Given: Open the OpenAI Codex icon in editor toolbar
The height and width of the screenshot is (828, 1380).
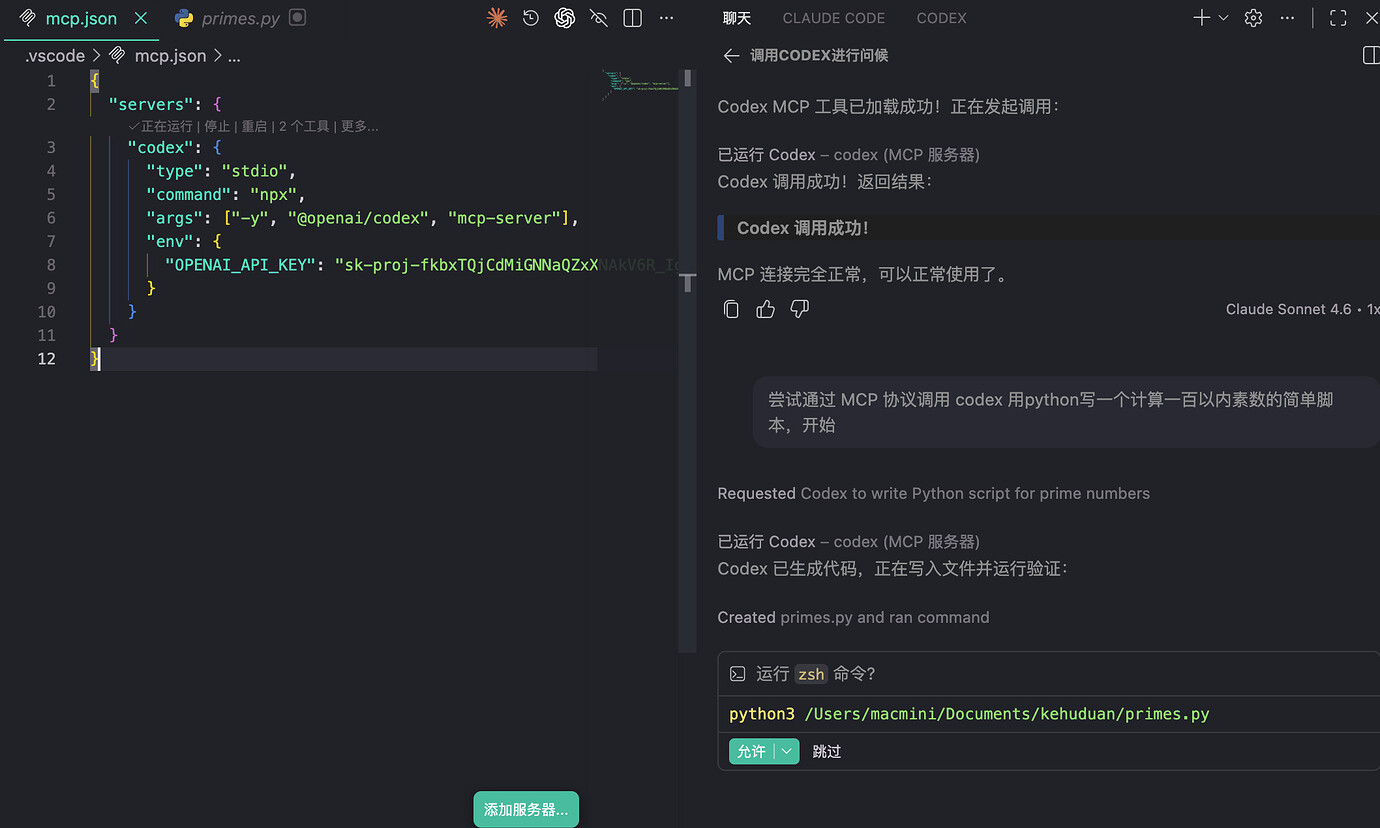Looking at the screenshot, I should click(565, 18).
